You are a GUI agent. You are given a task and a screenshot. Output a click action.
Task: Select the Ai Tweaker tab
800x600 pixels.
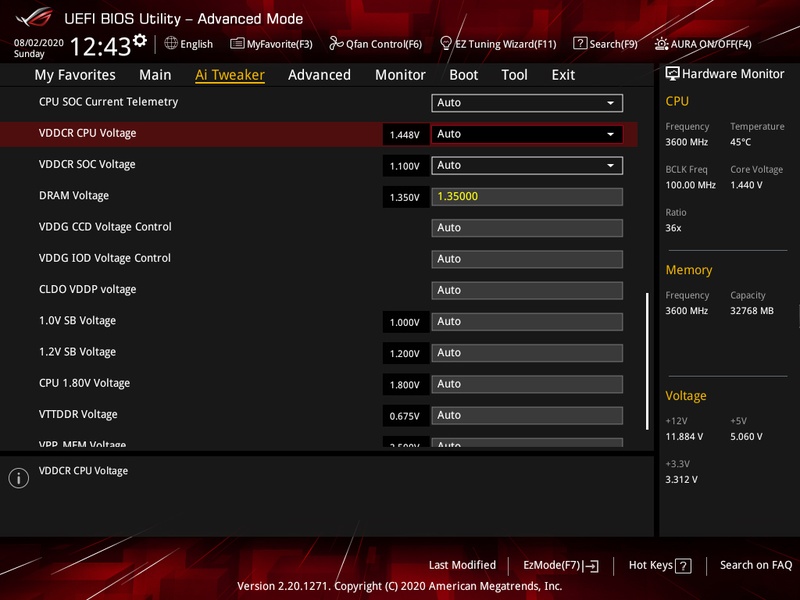(230, 75)
